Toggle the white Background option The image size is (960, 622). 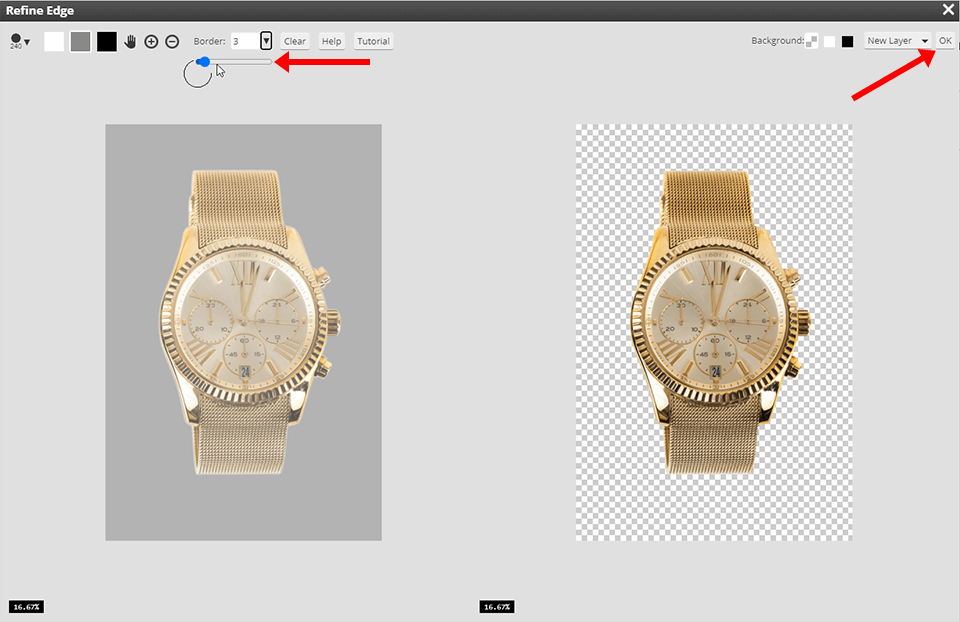(829, 41)
